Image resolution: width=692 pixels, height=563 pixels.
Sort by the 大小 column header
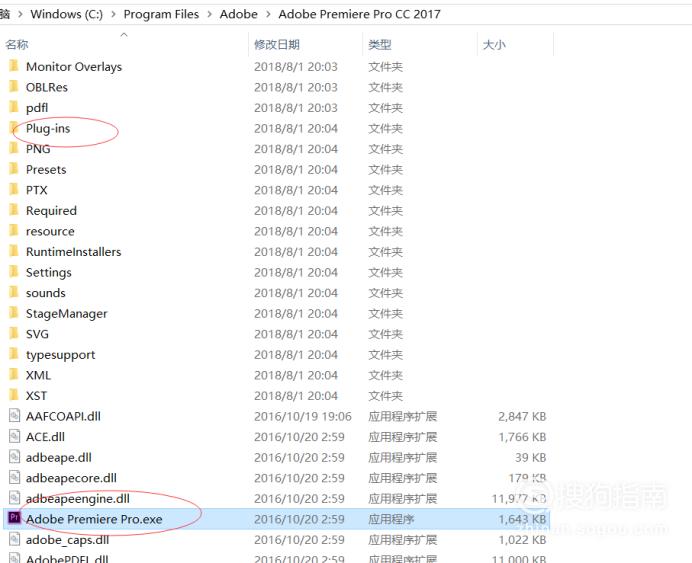(x=494, y=45)
